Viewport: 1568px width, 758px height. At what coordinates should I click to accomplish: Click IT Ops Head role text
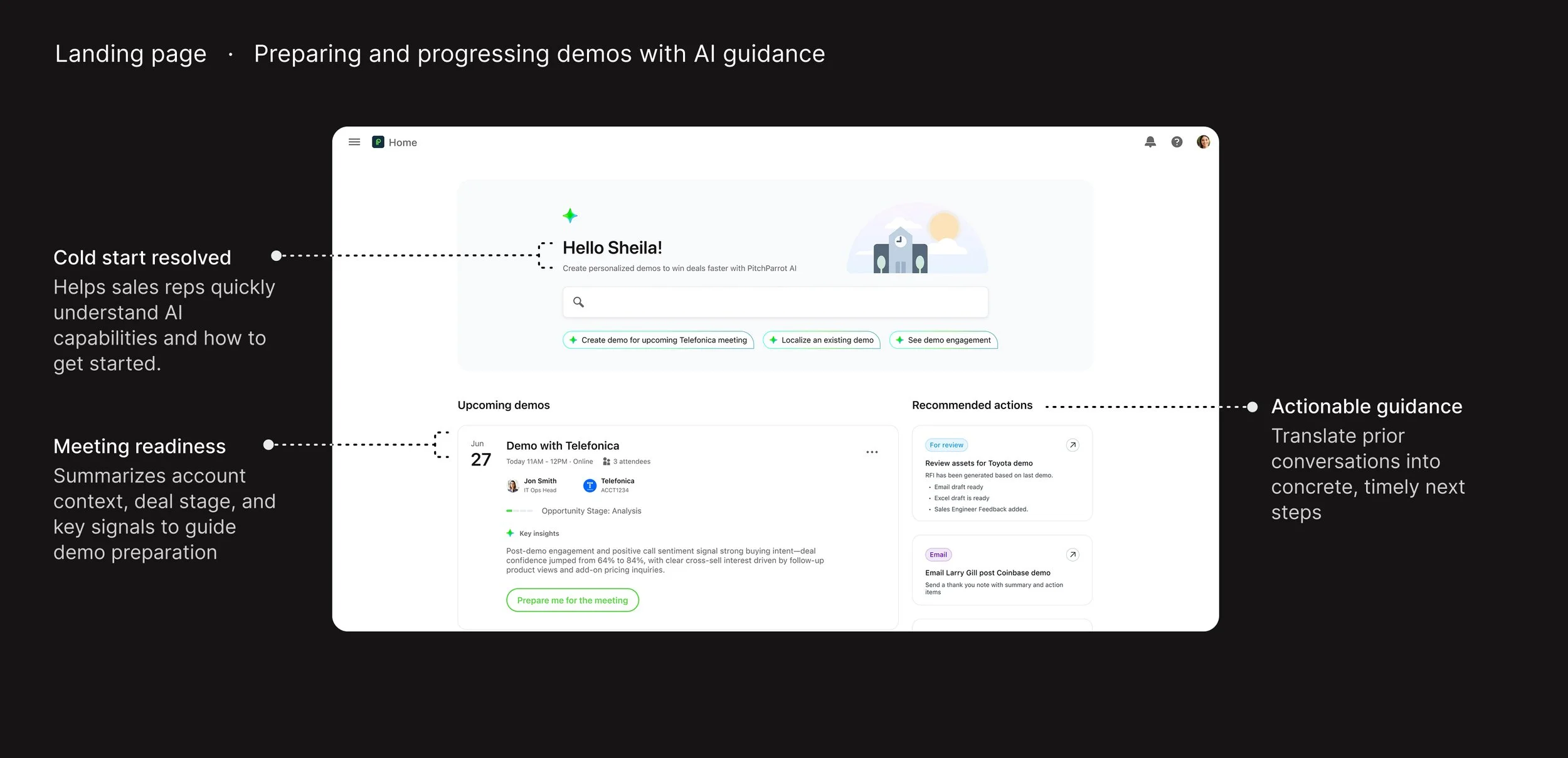click(540, 491)
